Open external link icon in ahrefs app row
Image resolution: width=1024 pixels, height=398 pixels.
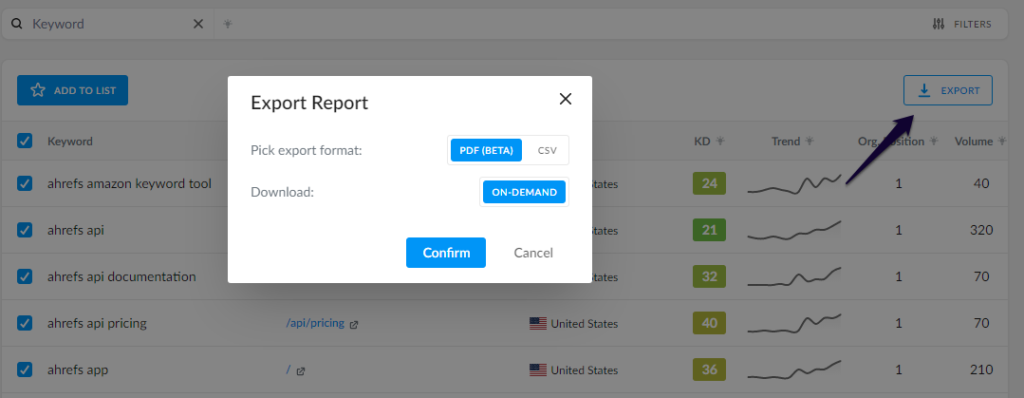tap(300, 371)
